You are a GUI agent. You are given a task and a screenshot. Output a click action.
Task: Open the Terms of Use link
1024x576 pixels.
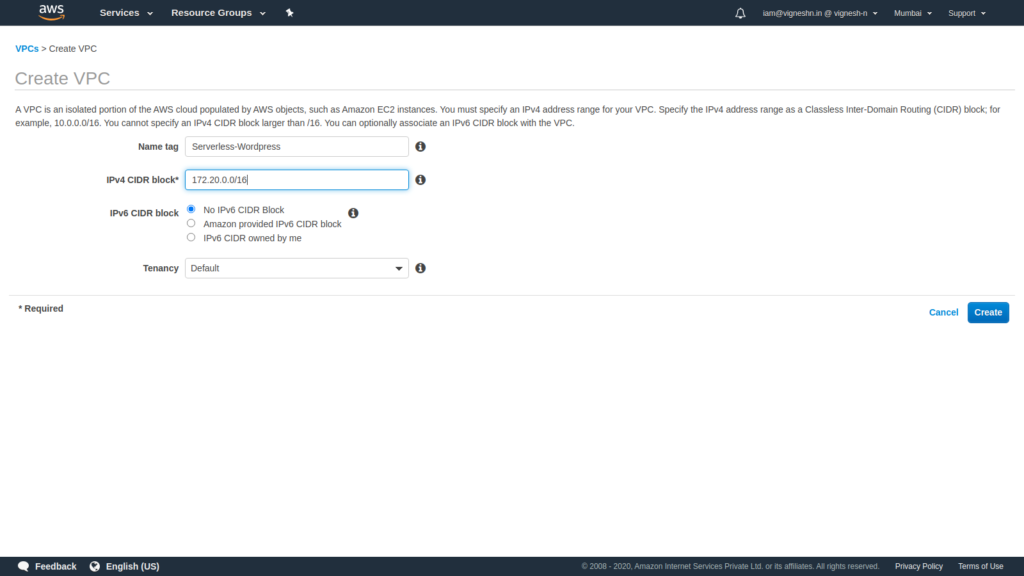pyautogui.click(x=980, y=566)
